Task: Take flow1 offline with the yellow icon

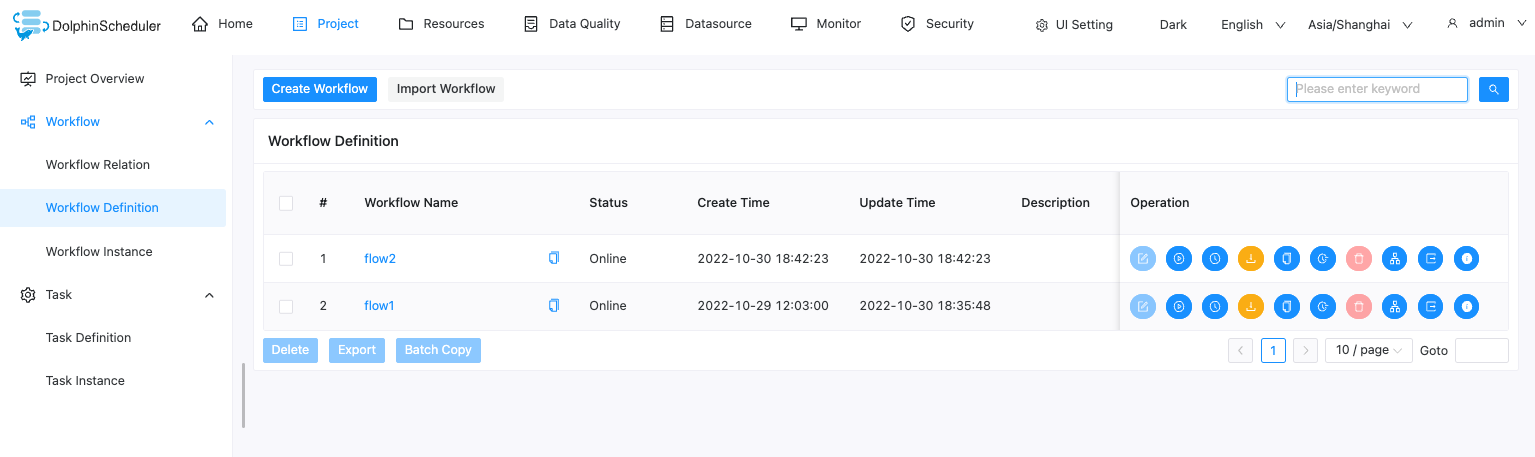Action: click(1251, 306)
